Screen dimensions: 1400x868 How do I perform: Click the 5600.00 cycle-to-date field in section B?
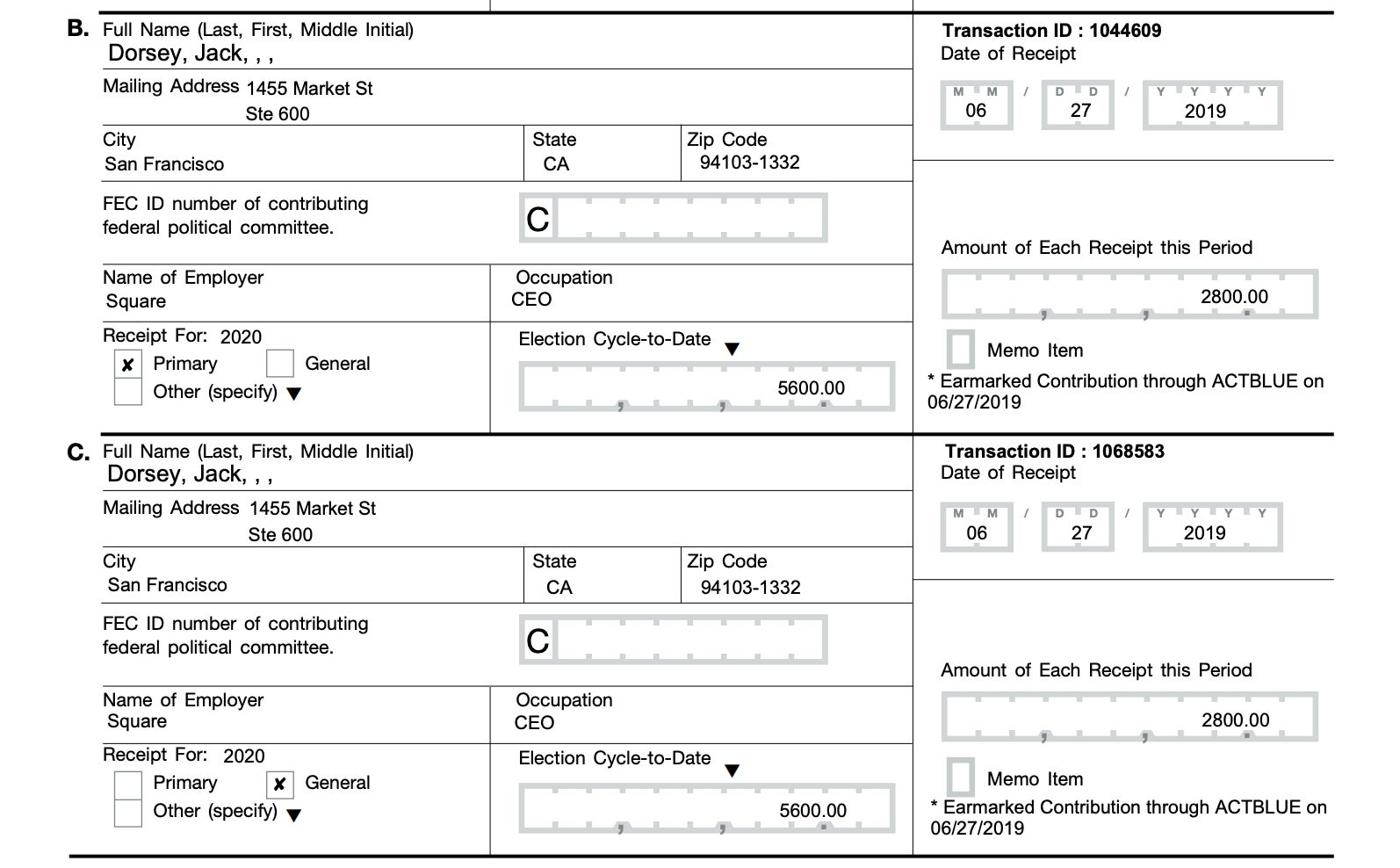(x=706, y=387)
